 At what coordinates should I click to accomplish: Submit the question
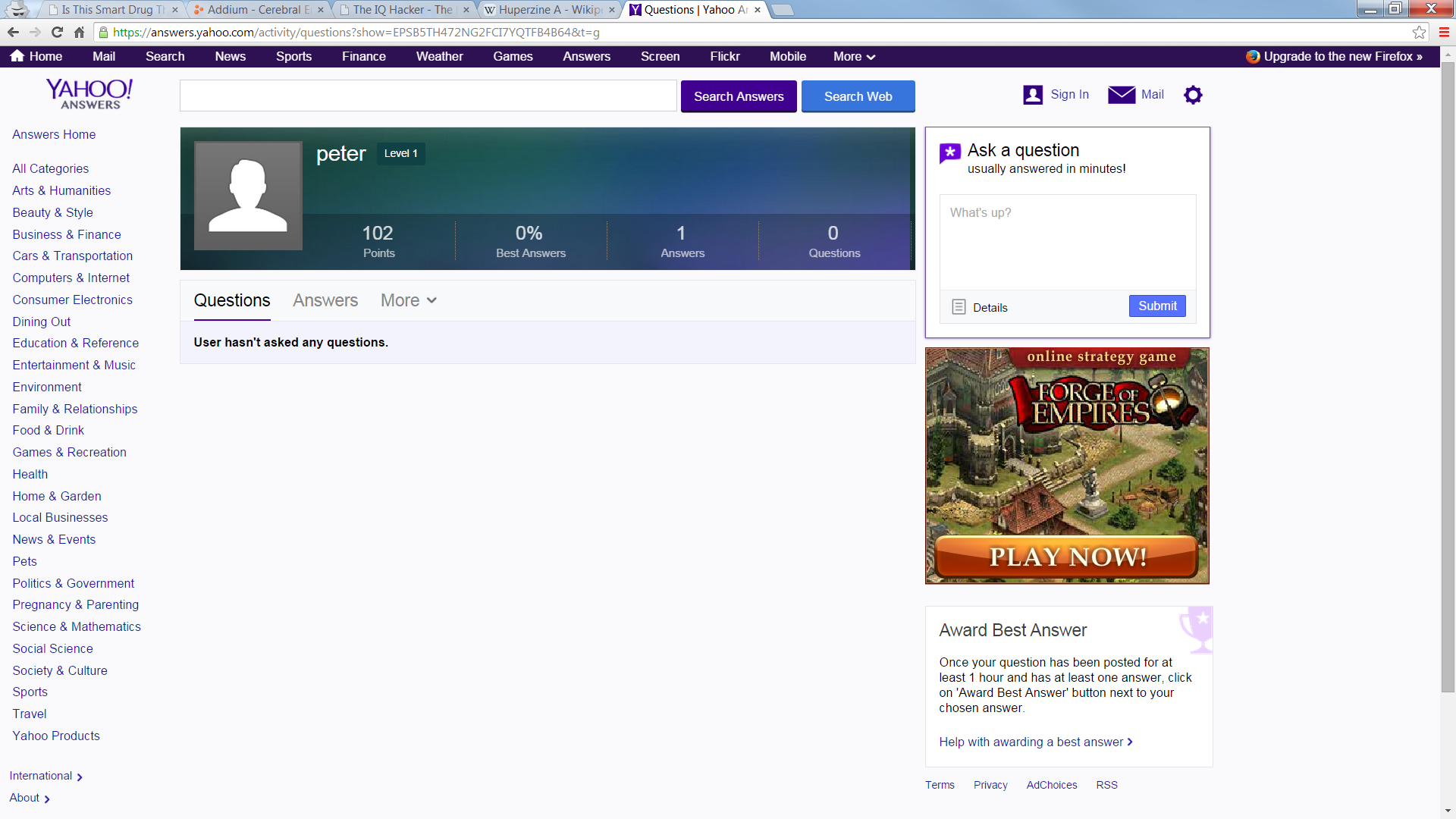1157,306
